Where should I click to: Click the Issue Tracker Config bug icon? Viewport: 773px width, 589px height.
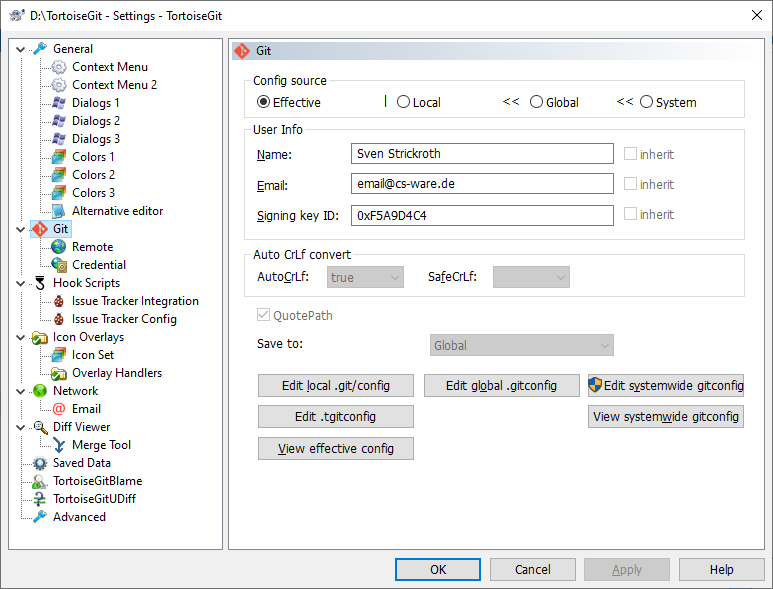[59, 319]
